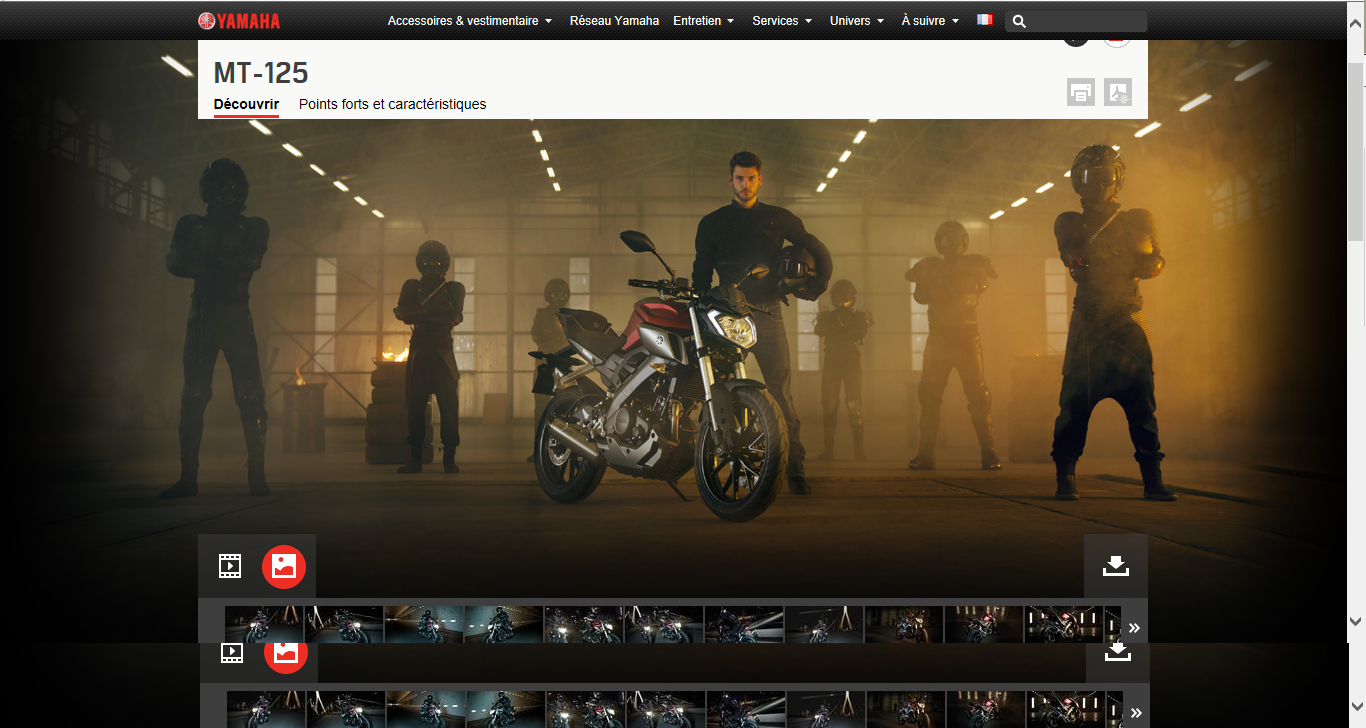
Task: Open fifth thumbnail in upper gallery strip
Action: (x=584, y=624)
